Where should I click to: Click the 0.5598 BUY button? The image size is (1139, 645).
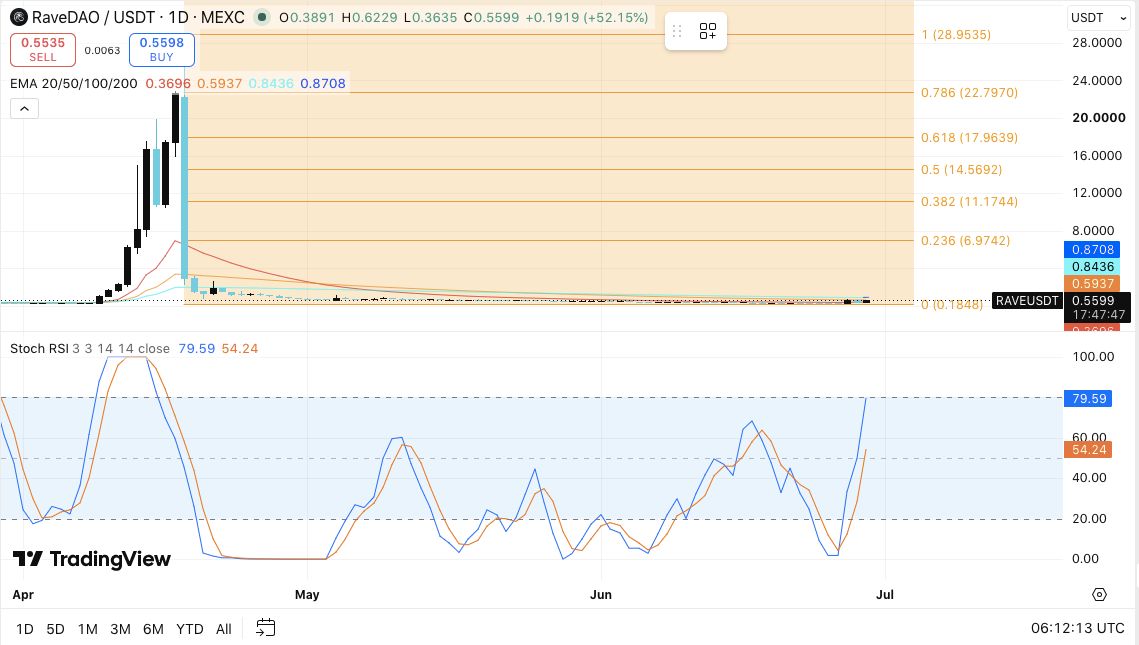tap(161, 49)
